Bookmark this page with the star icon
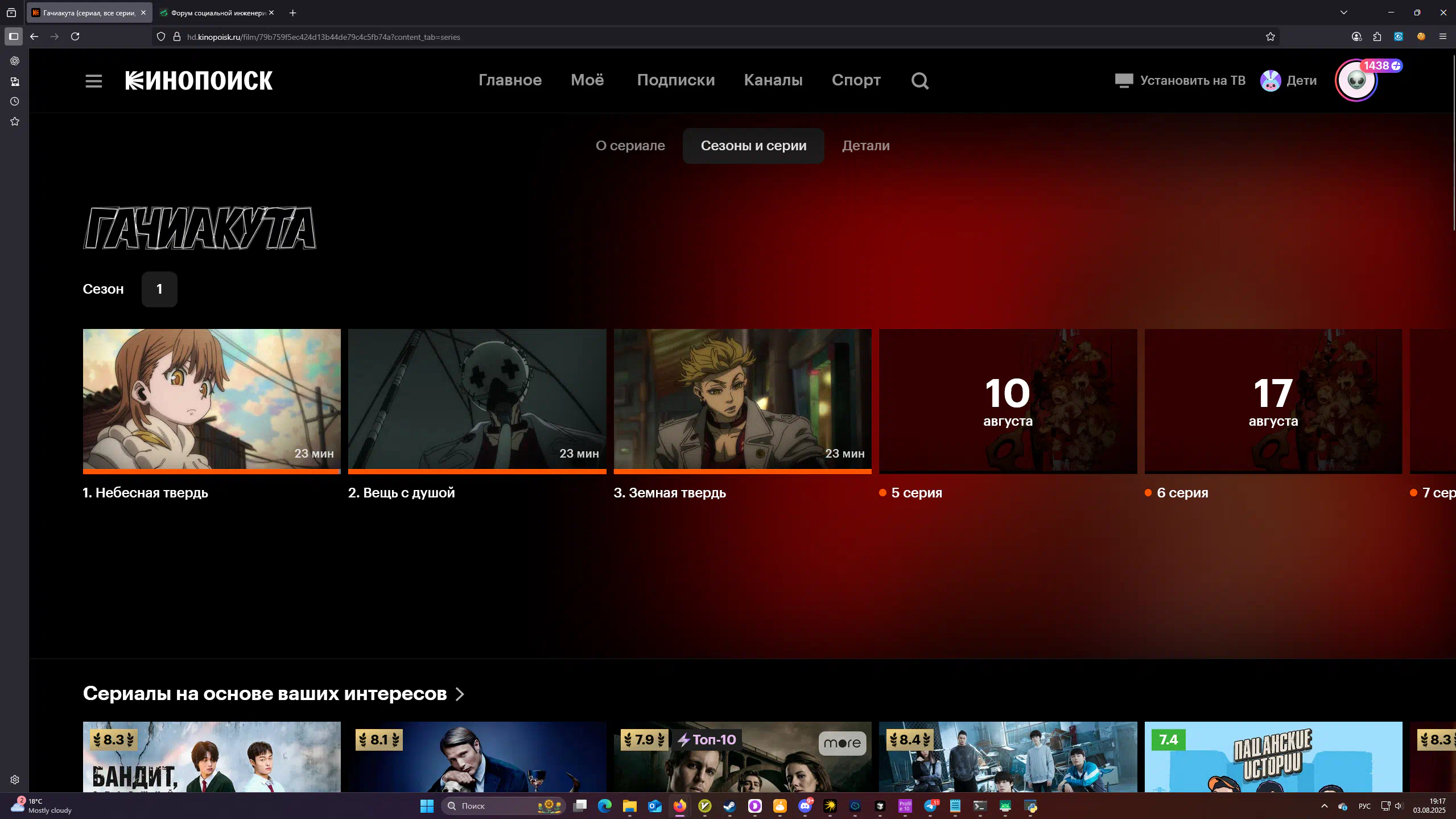 tap(1271, 37)
